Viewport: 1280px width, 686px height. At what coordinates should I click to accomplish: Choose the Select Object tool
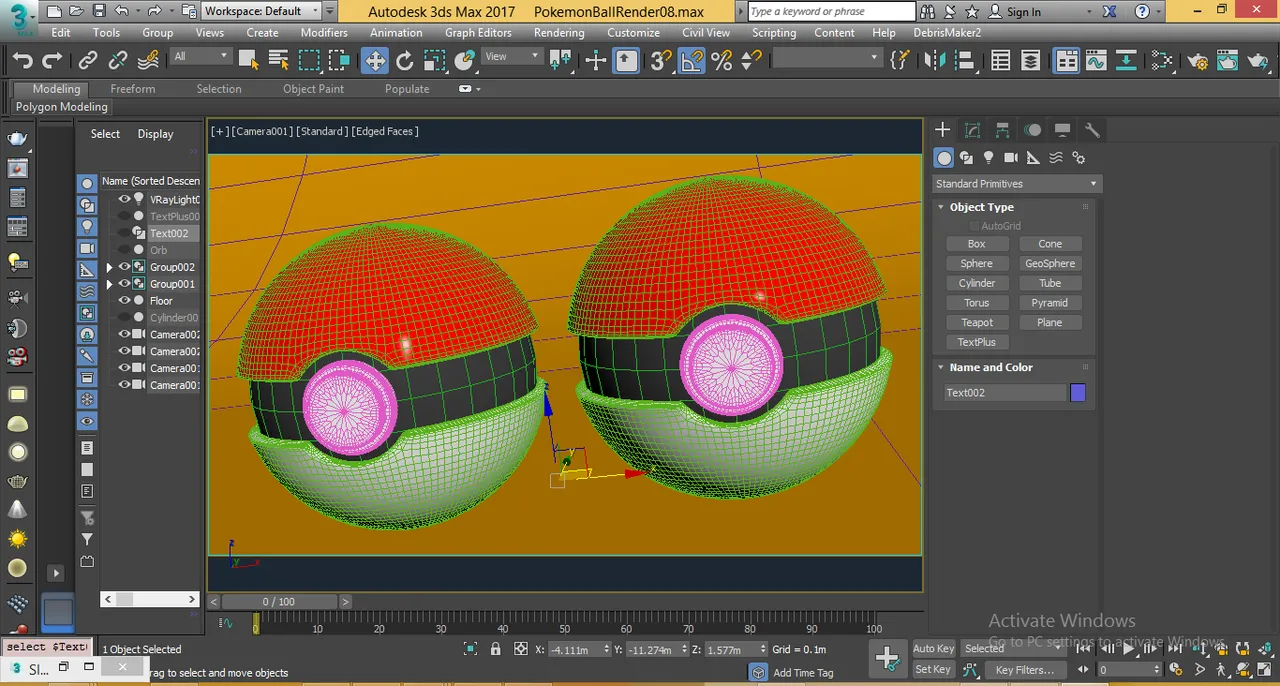pyautogui.click(x=249, y=61)
